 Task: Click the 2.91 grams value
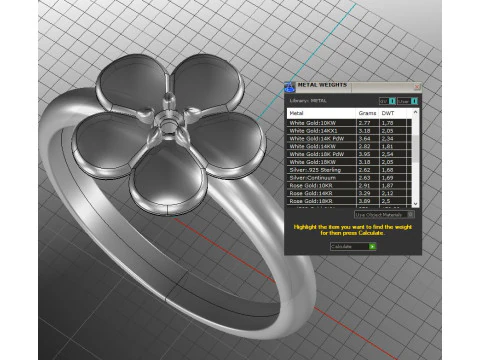[364, 185]
